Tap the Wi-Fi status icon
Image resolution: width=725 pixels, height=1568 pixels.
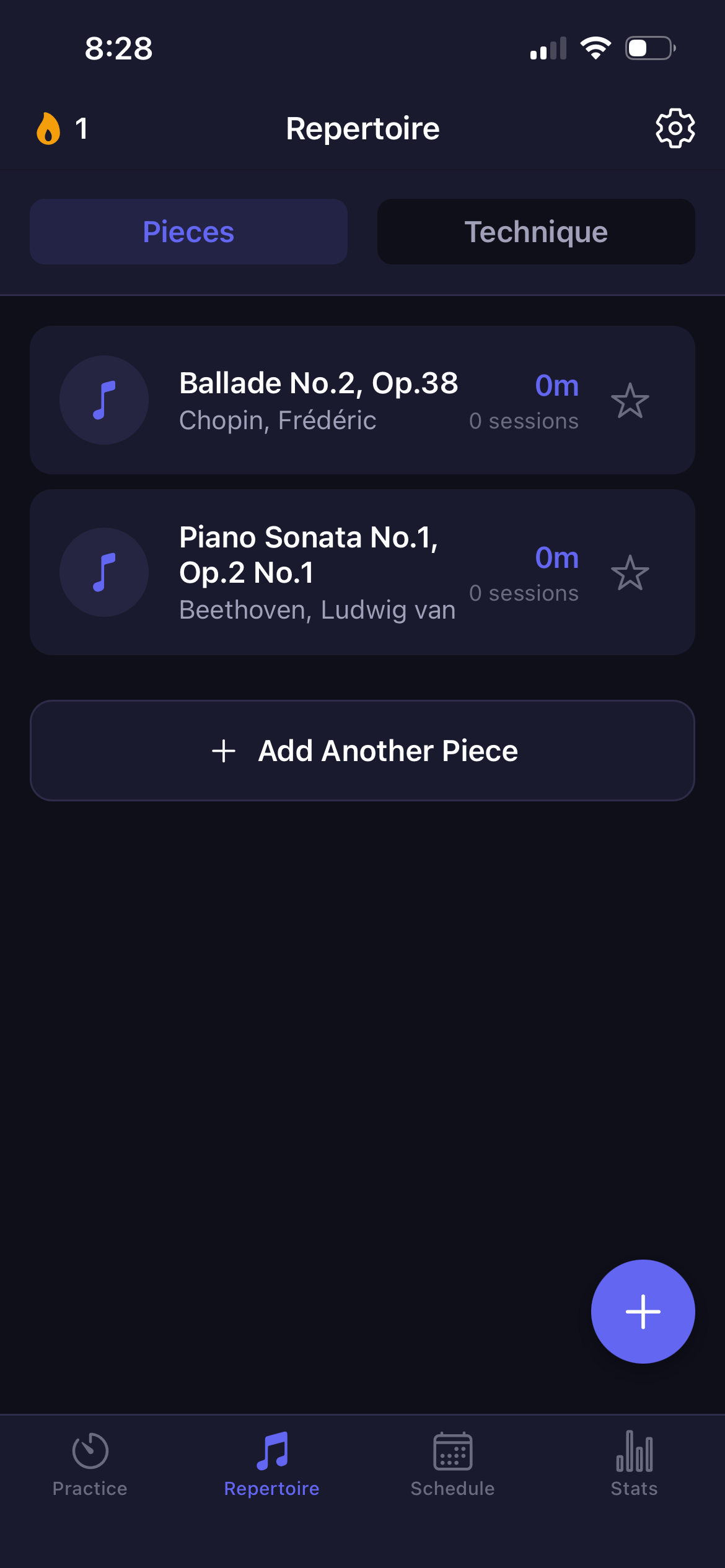click(595, 48)
